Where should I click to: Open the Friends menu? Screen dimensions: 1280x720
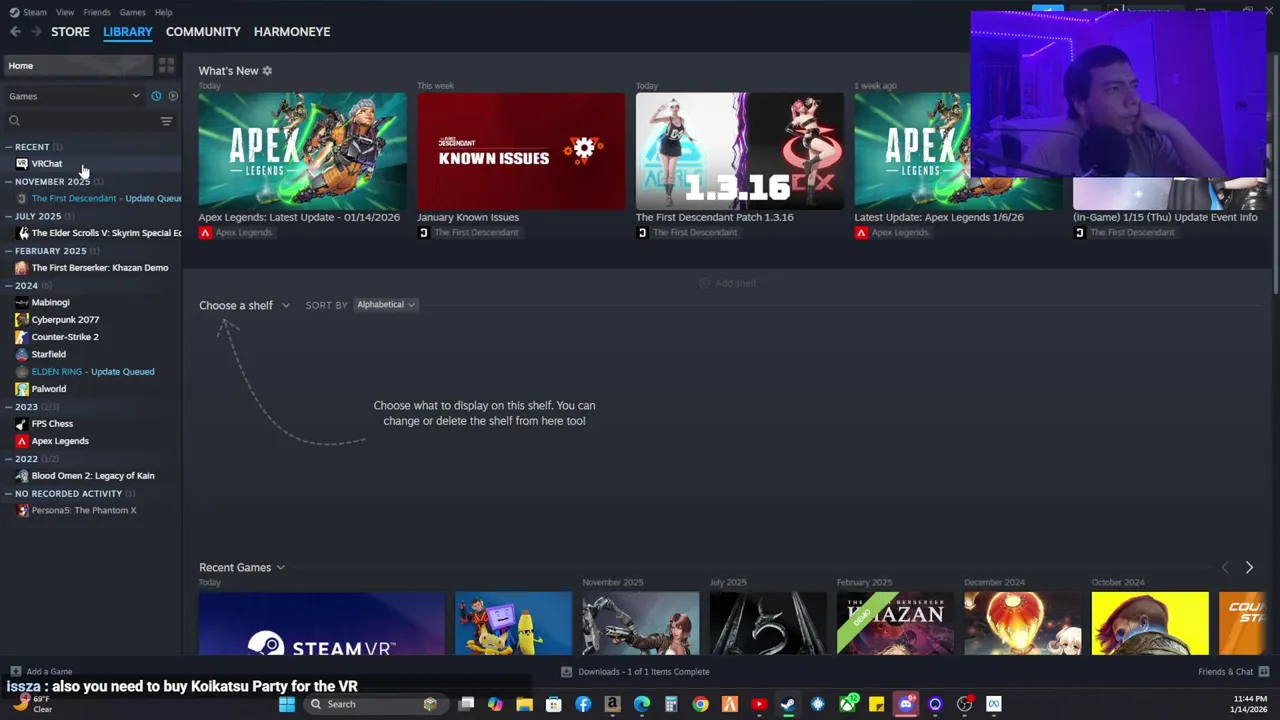97,12
